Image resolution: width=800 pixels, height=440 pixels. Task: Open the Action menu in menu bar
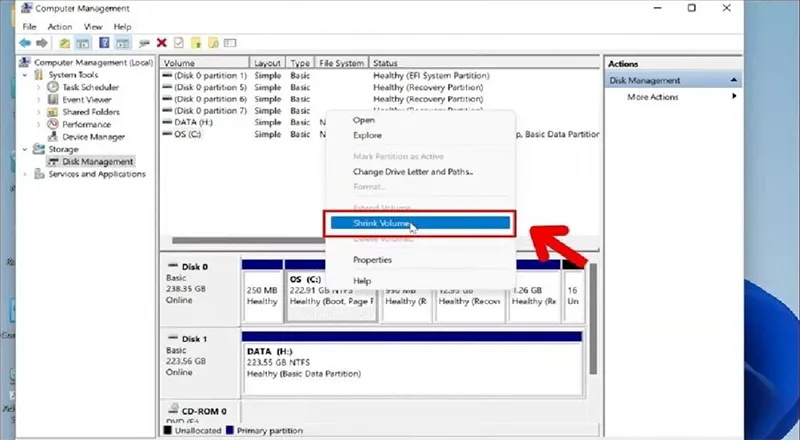click(x=60, y=26)
